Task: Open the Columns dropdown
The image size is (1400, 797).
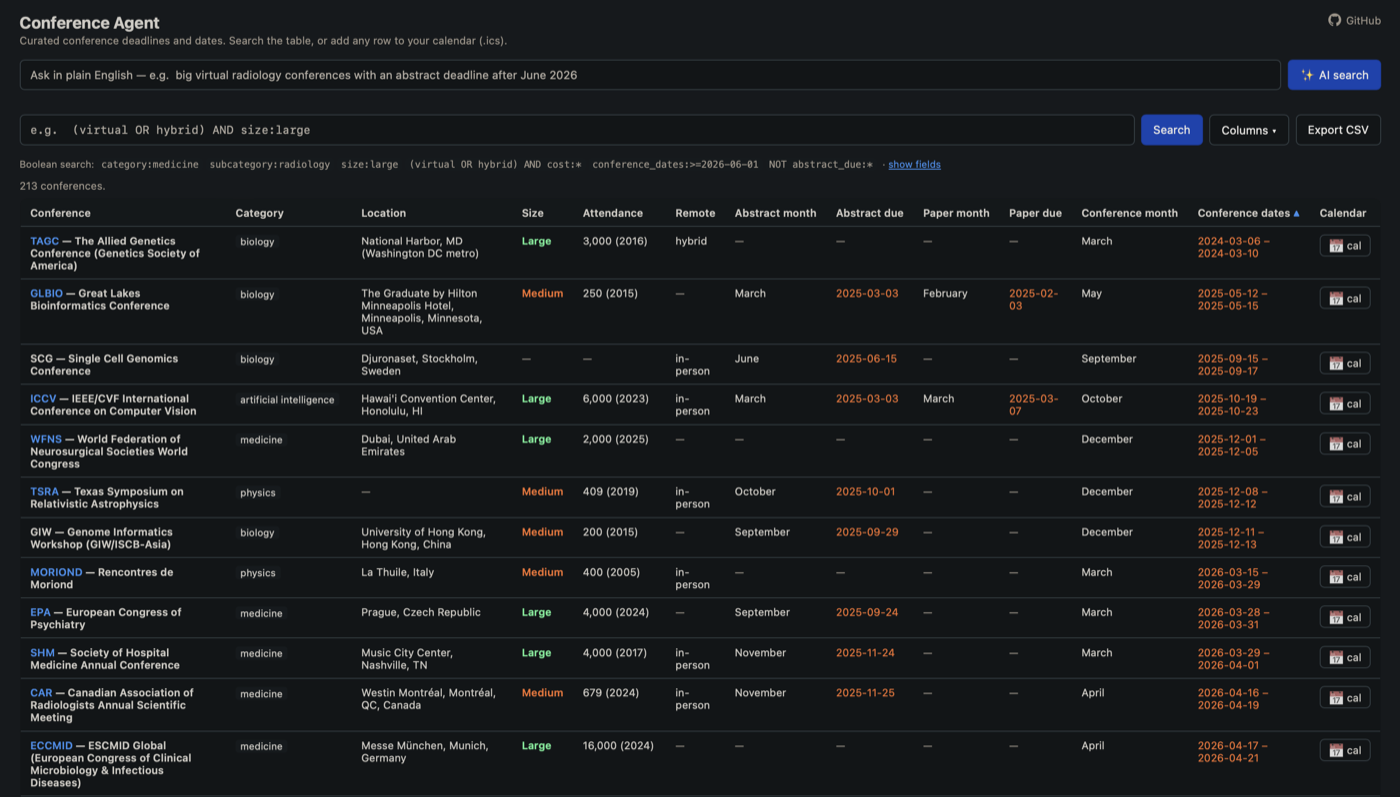Action: pos(1249,130)
